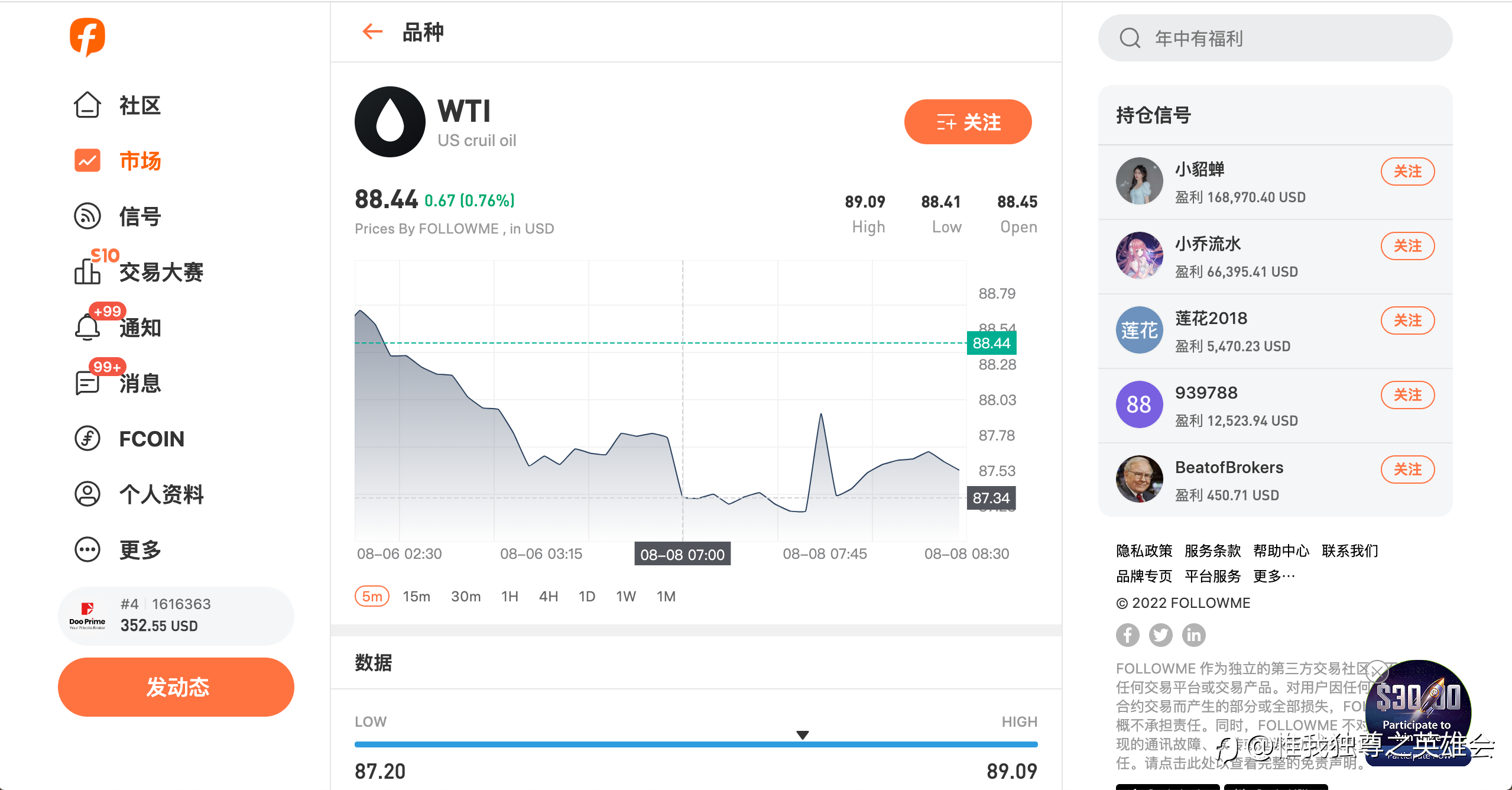Click the 88.44 current price label

pos(991,343)
